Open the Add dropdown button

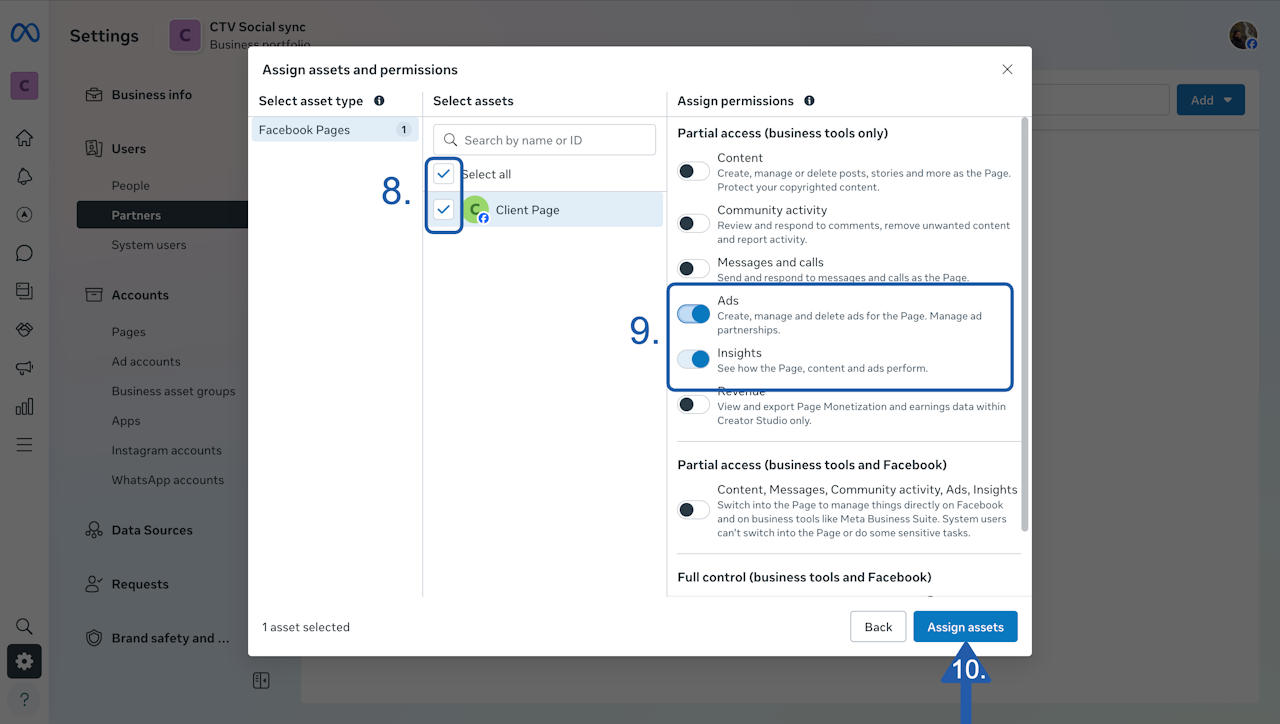(1211, 100)
